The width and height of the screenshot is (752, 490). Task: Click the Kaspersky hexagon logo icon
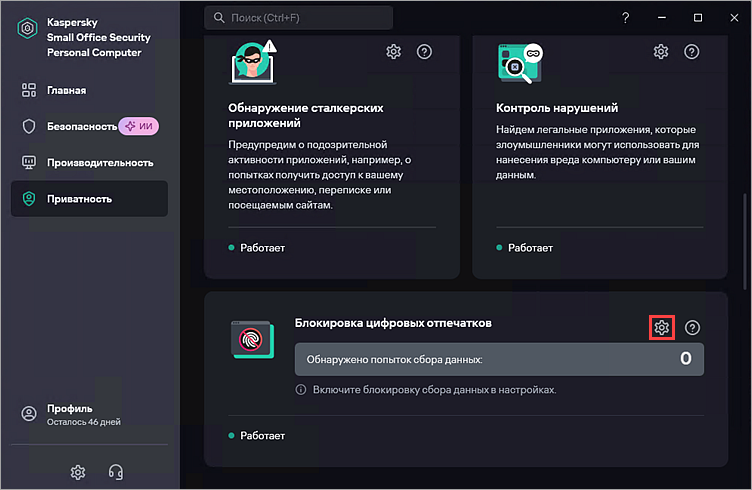coord(27,29)
